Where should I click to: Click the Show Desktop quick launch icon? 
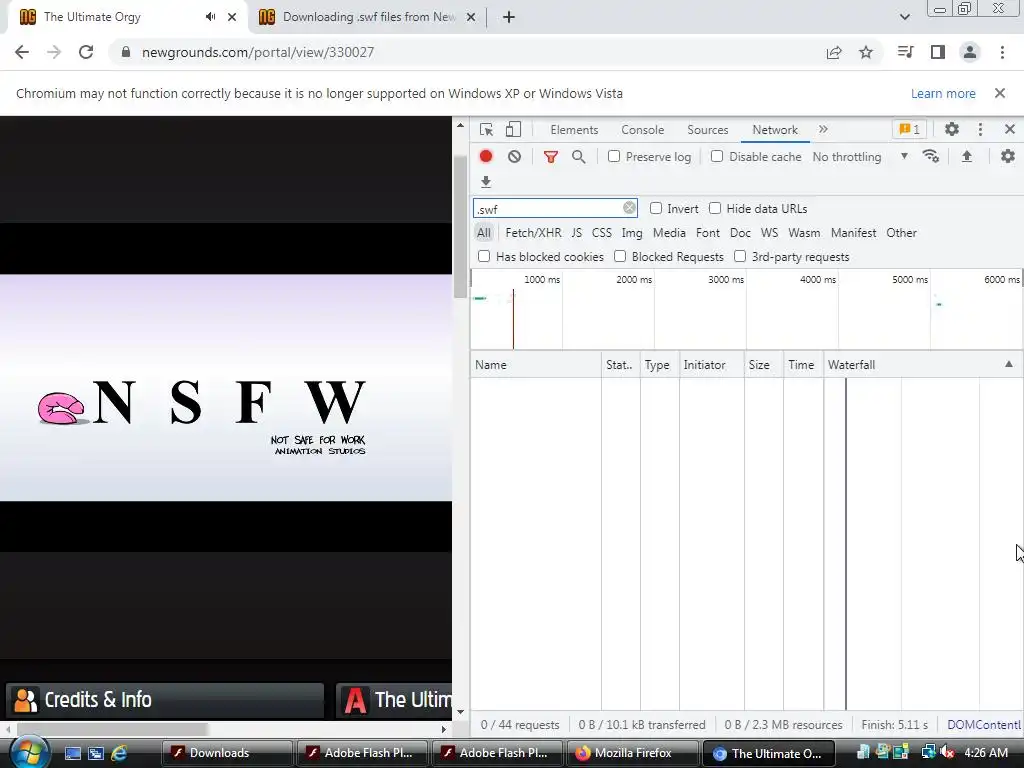click(x=72, y=753)
